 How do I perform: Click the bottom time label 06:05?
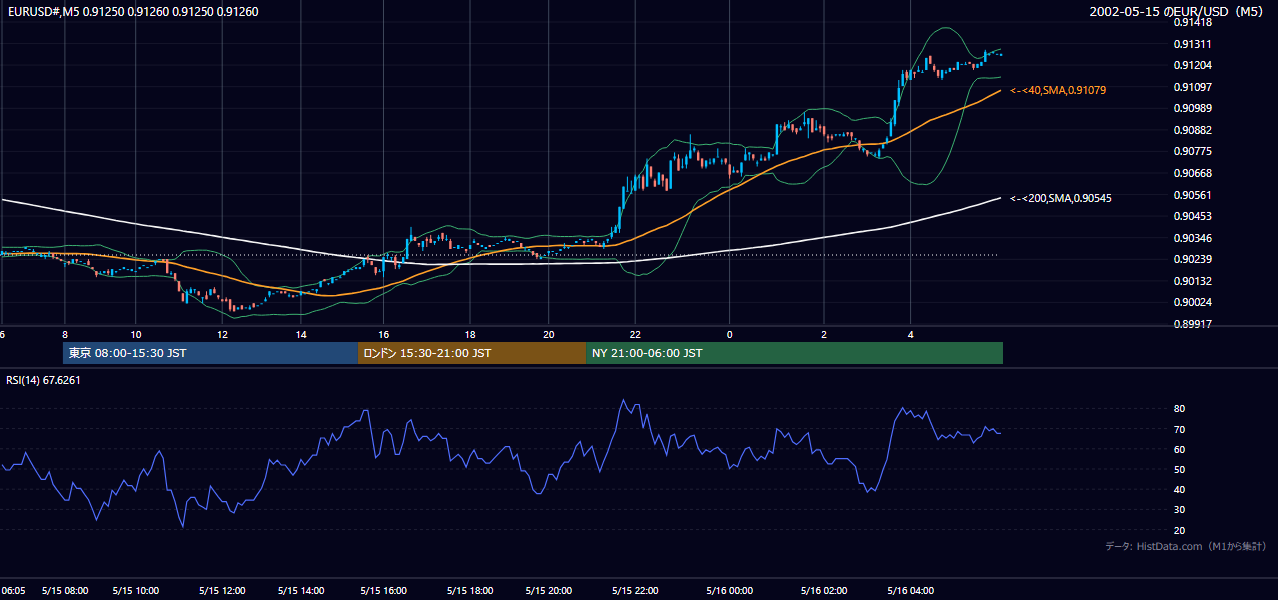coord(13,590)
